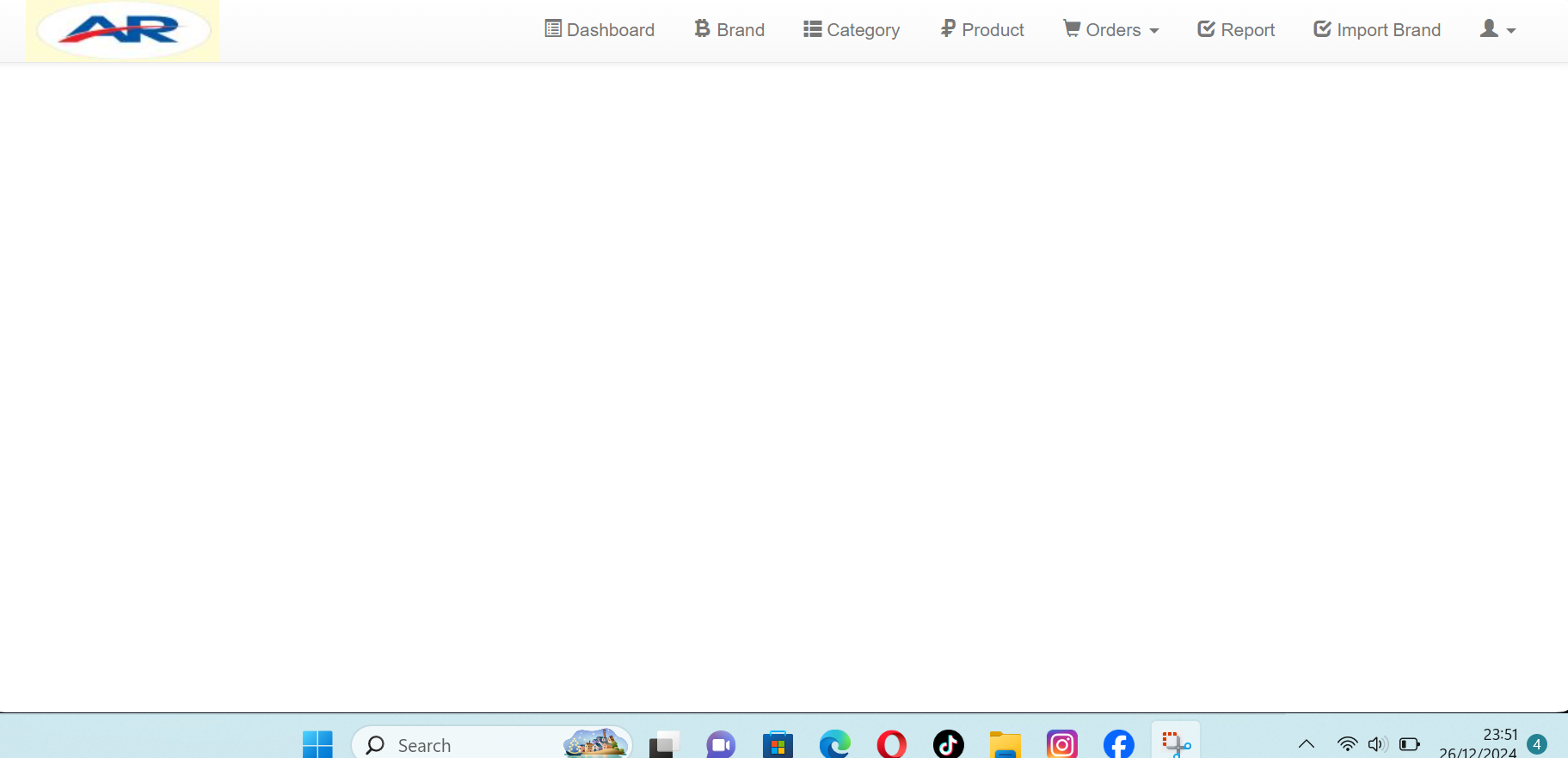Open the Opera browser from the taskbar
Screen dimensions: 1568x758
891,744
